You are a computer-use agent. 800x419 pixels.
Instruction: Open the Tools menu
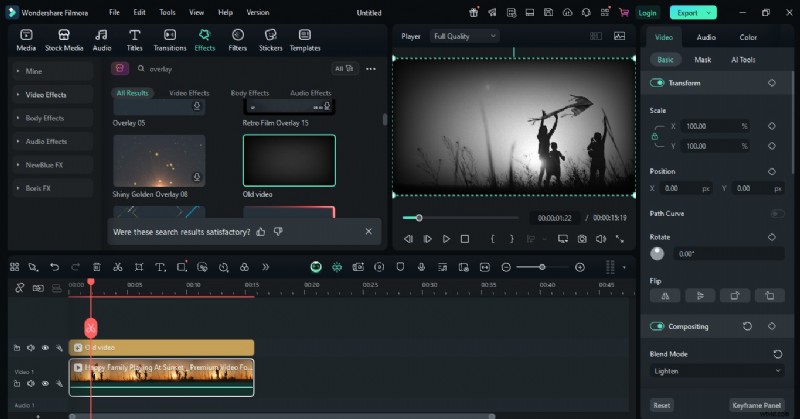point(167,13)
